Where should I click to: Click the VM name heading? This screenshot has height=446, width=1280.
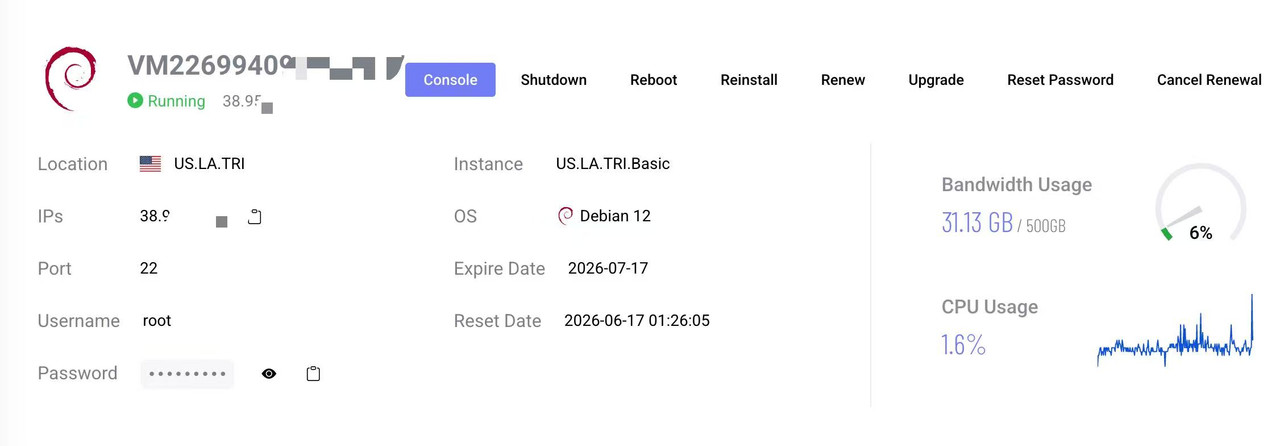point(265,66)
